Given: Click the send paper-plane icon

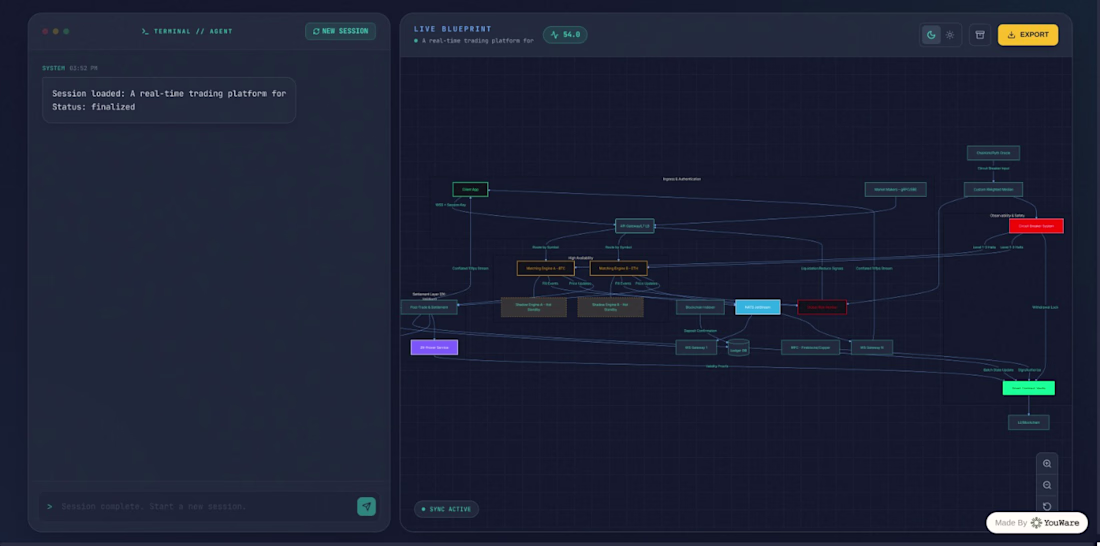Looking at the screenshot, I should point(366,506).
